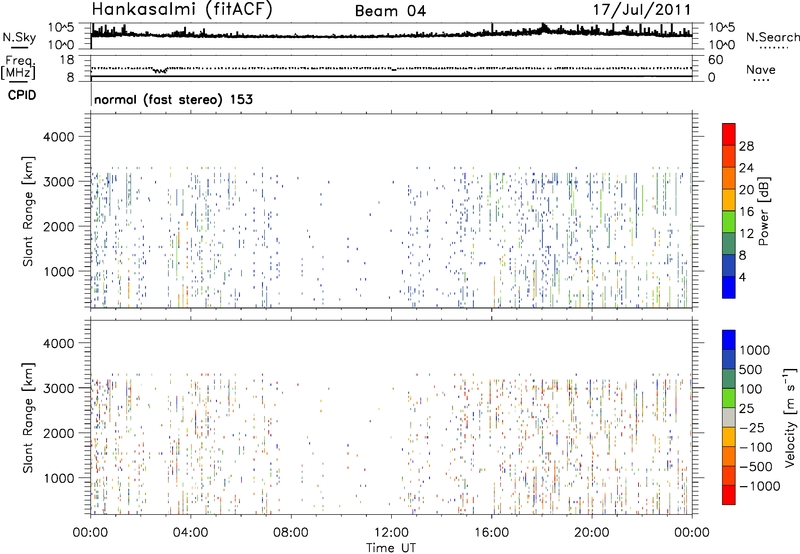This screenshot has height=554, width=800.
Task: Click the red top of power colorbar
Action: point(729,134)
